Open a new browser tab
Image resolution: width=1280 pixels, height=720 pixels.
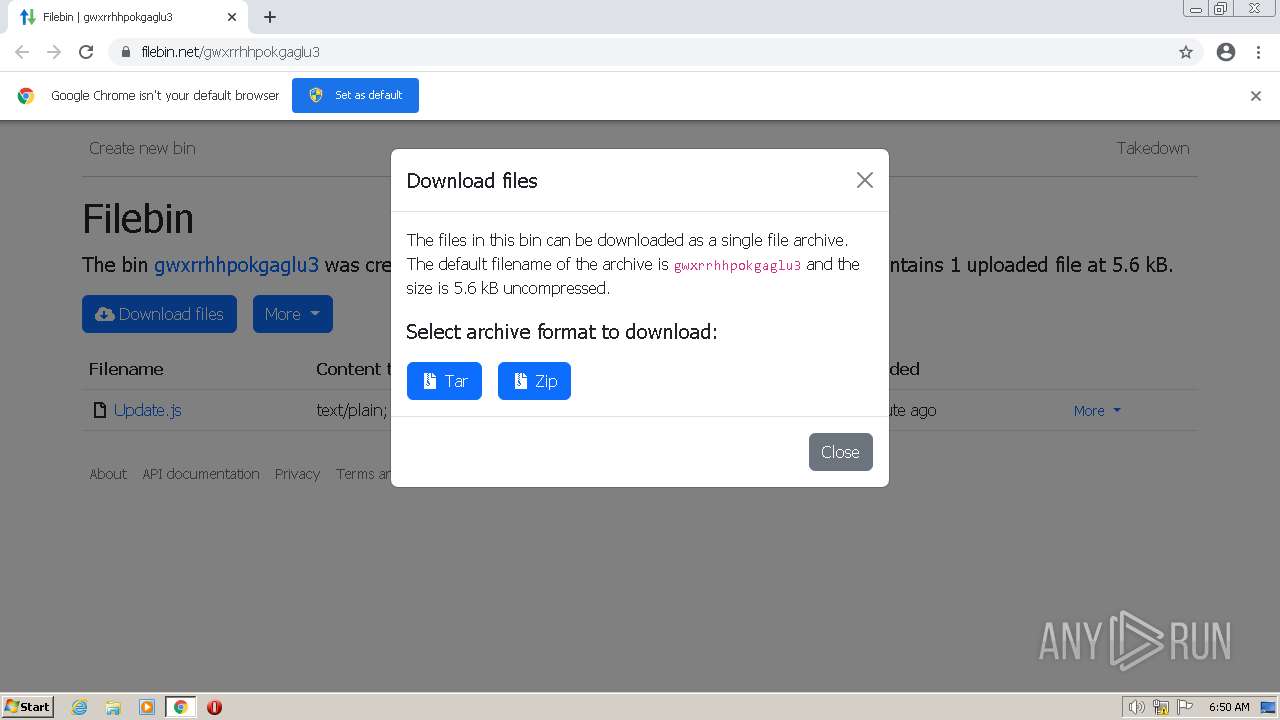[x=270, y=17]
